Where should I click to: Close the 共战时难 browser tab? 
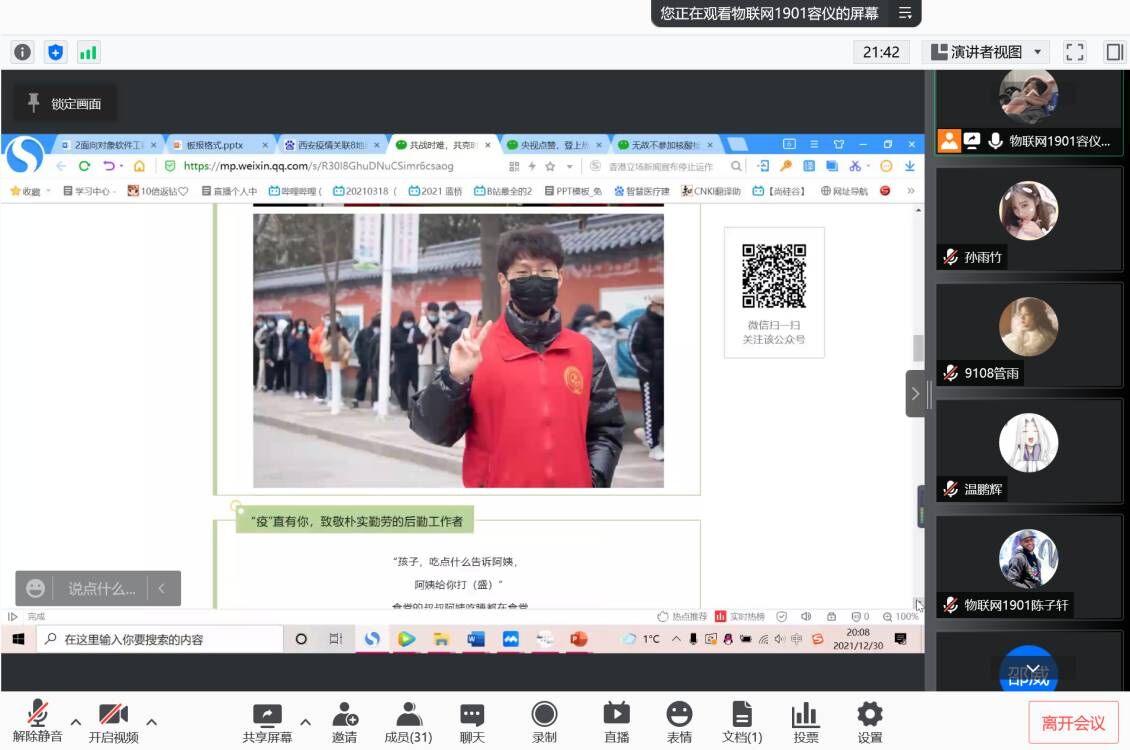[488, 145]
